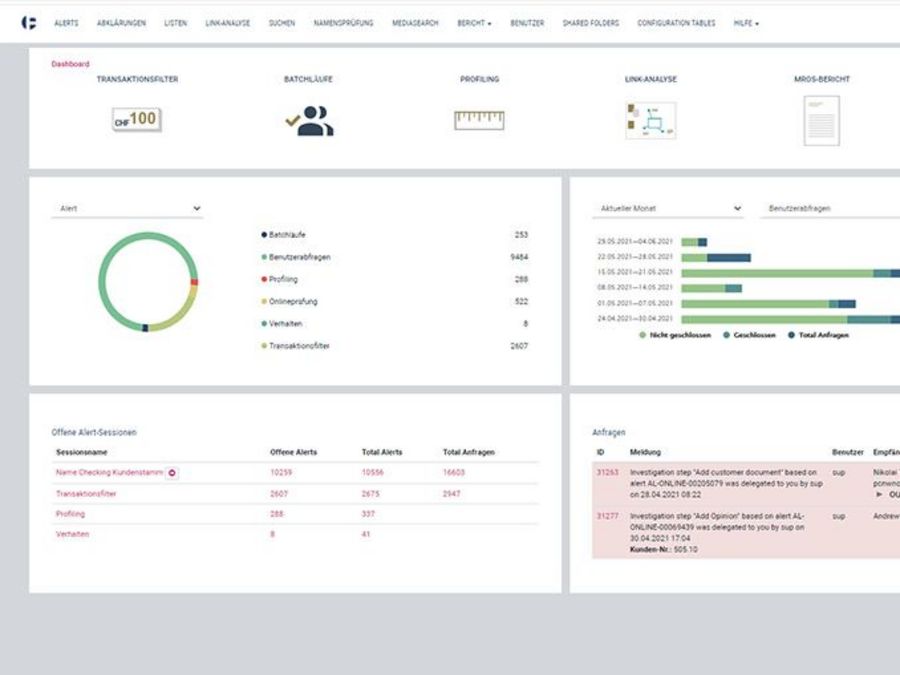
Task: Select Benutzerabfragen legend entry in donut chart
Action: [x=296, y=257]
